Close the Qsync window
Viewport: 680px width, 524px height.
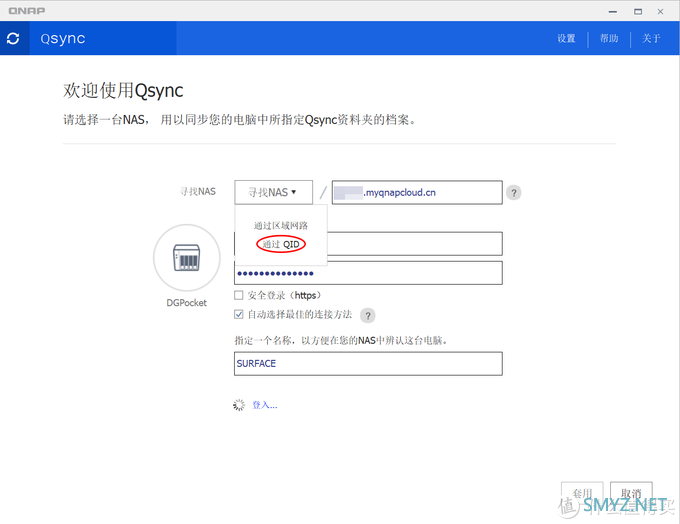(x=660, y=12)
